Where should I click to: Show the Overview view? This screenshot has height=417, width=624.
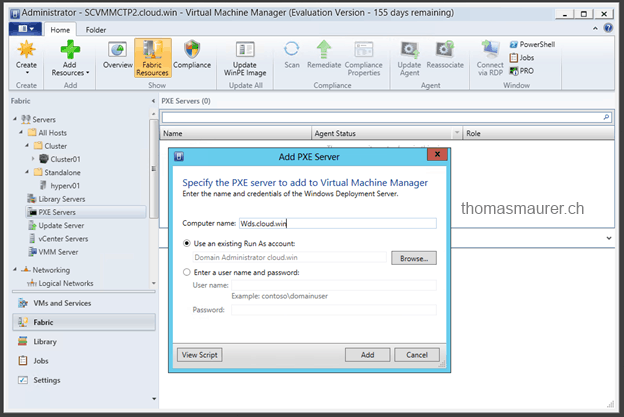tap(117, 55)
